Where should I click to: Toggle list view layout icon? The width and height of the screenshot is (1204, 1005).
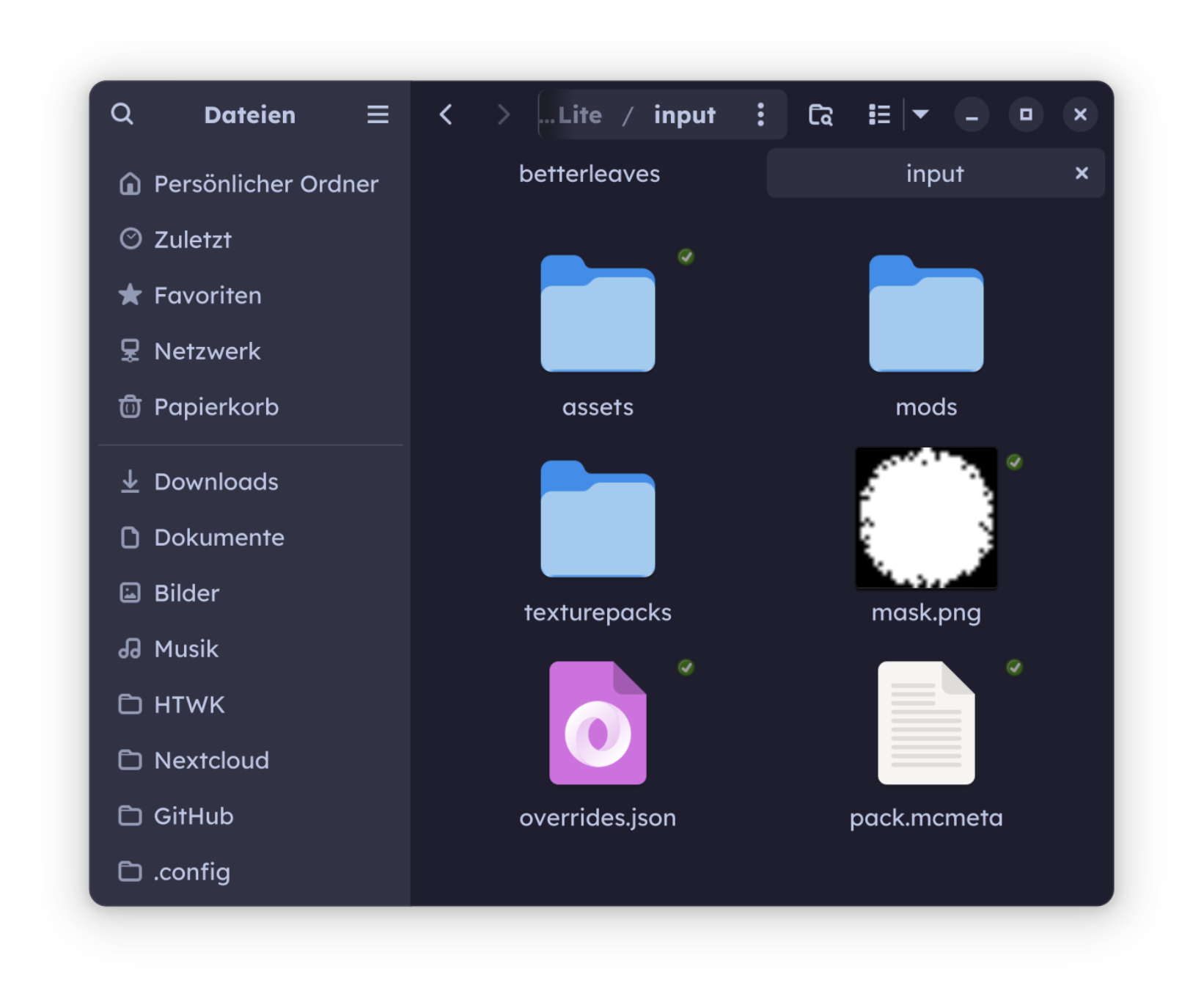tap(879, 115)
